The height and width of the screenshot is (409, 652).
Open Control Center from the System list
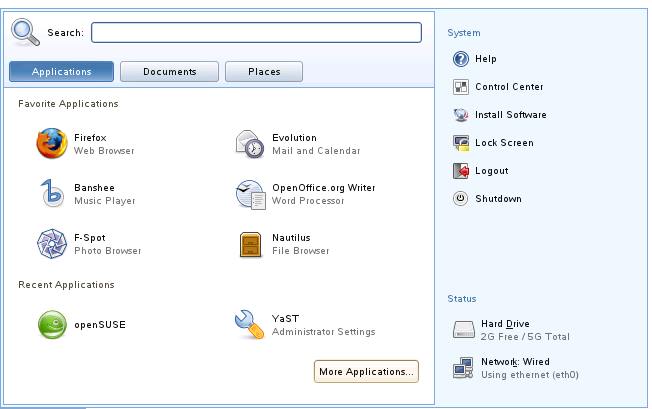tap(509, 87)
